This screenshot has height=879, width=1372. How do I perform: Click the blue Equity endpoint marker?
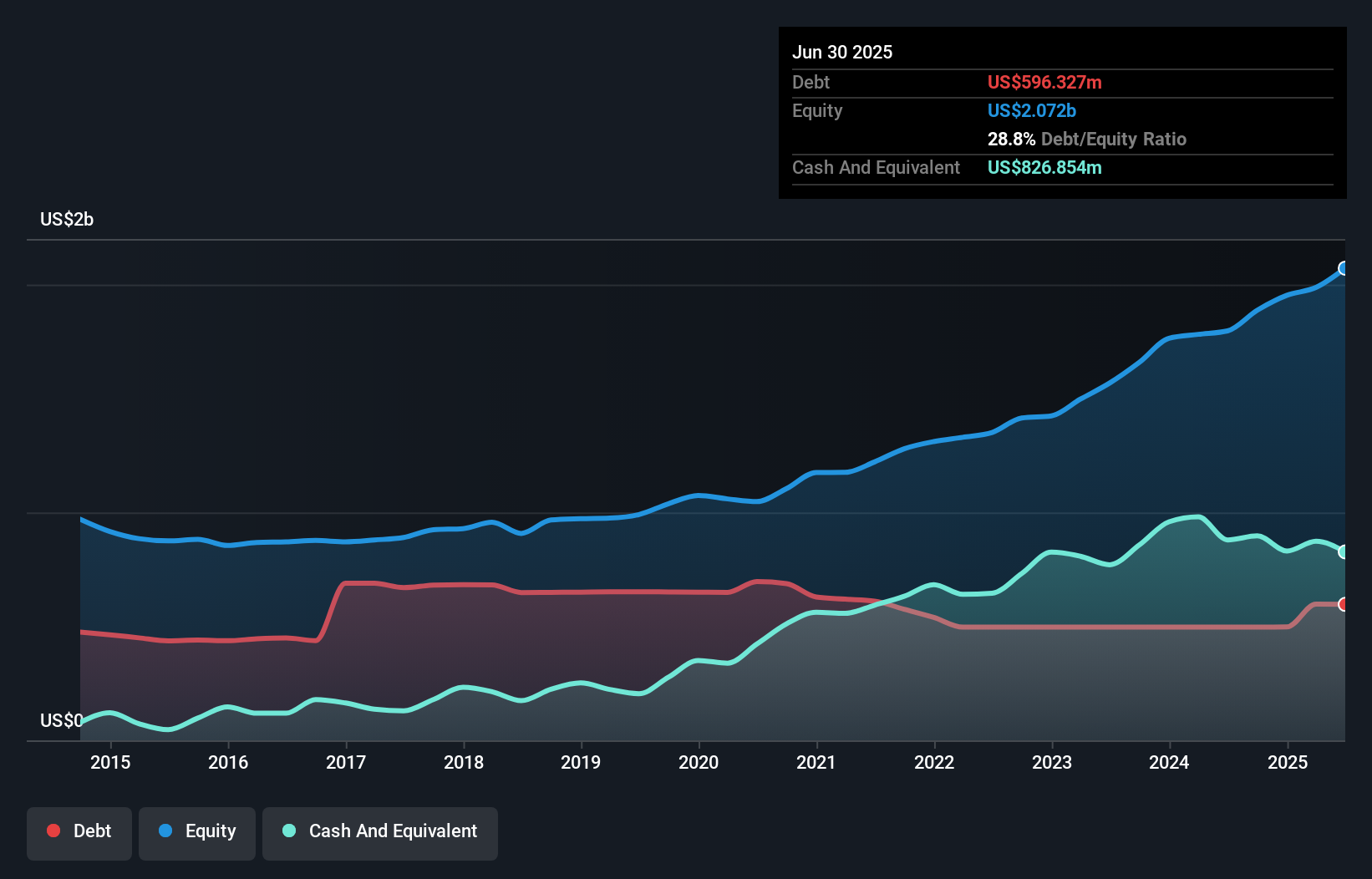point(1344,268)
